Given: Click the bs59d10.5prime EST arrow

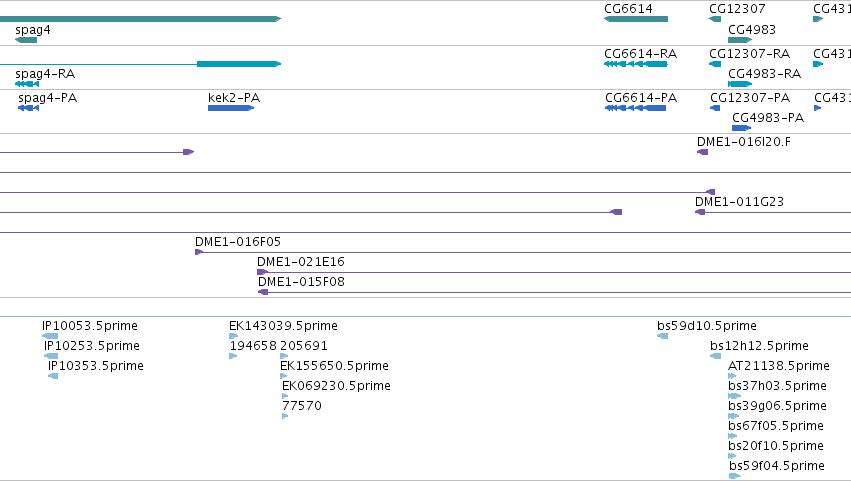Looking at the screenshot, I should coord(662,336).
